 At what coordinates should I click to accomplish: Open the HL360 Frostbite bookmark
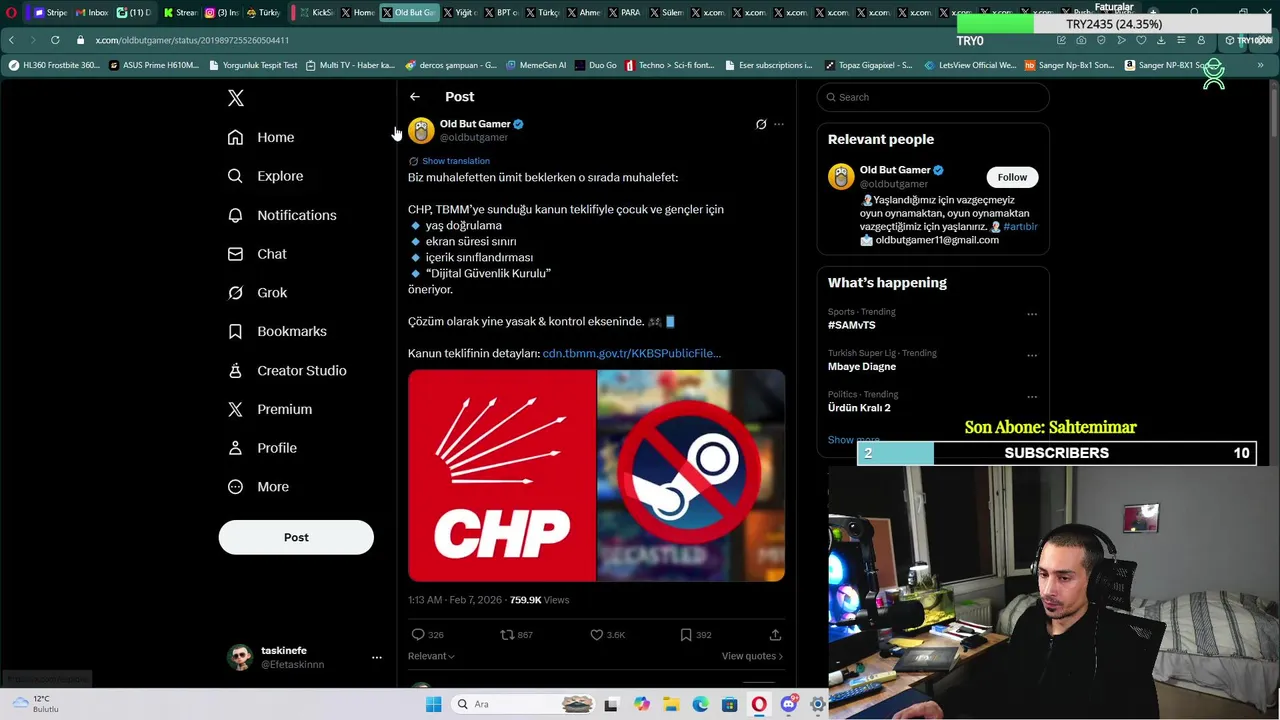(55, 65)
